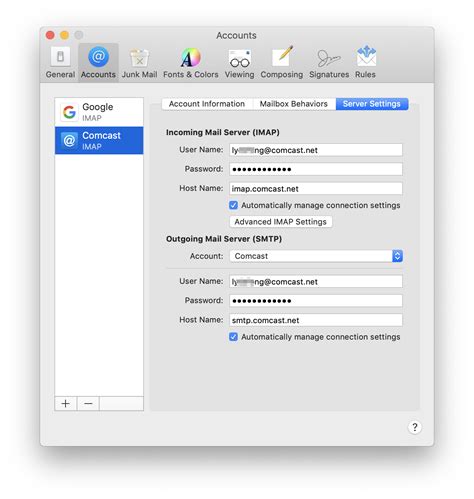
Task: Open the Signatures preferences pane
Action: pyautogui.click(x=329, y=63)
